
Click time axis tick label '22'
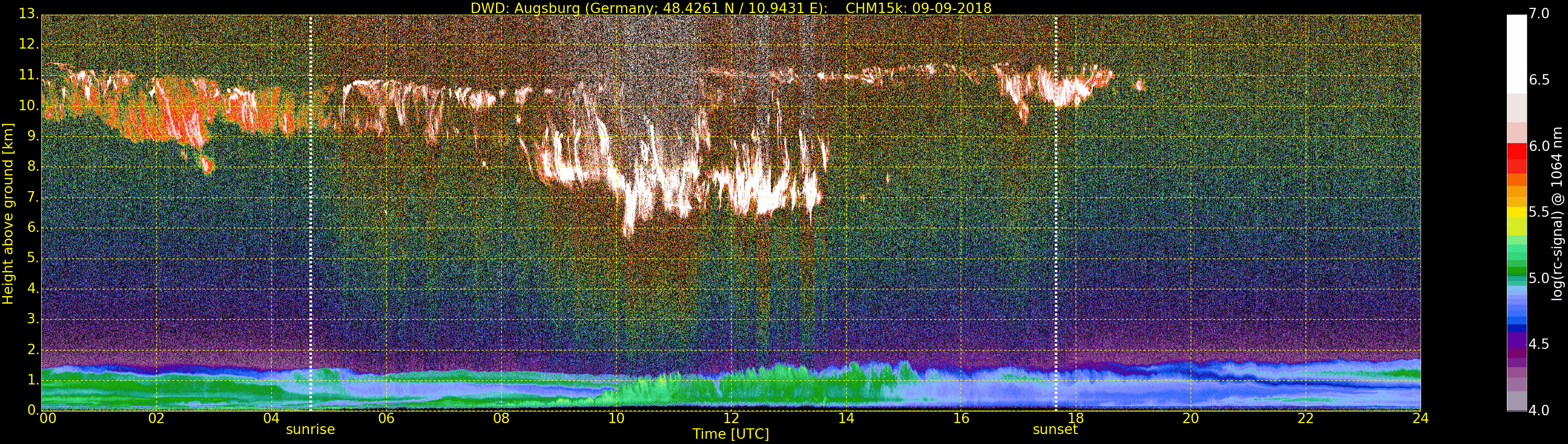tap(1306, 418)
